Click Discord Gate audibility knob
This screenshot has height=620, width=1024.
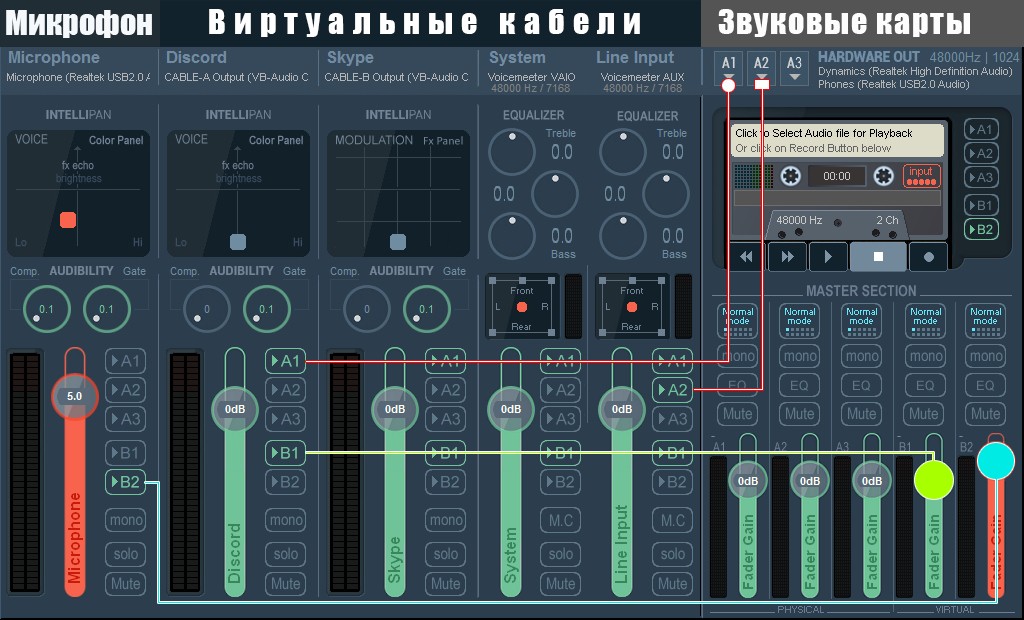point(266,309)
